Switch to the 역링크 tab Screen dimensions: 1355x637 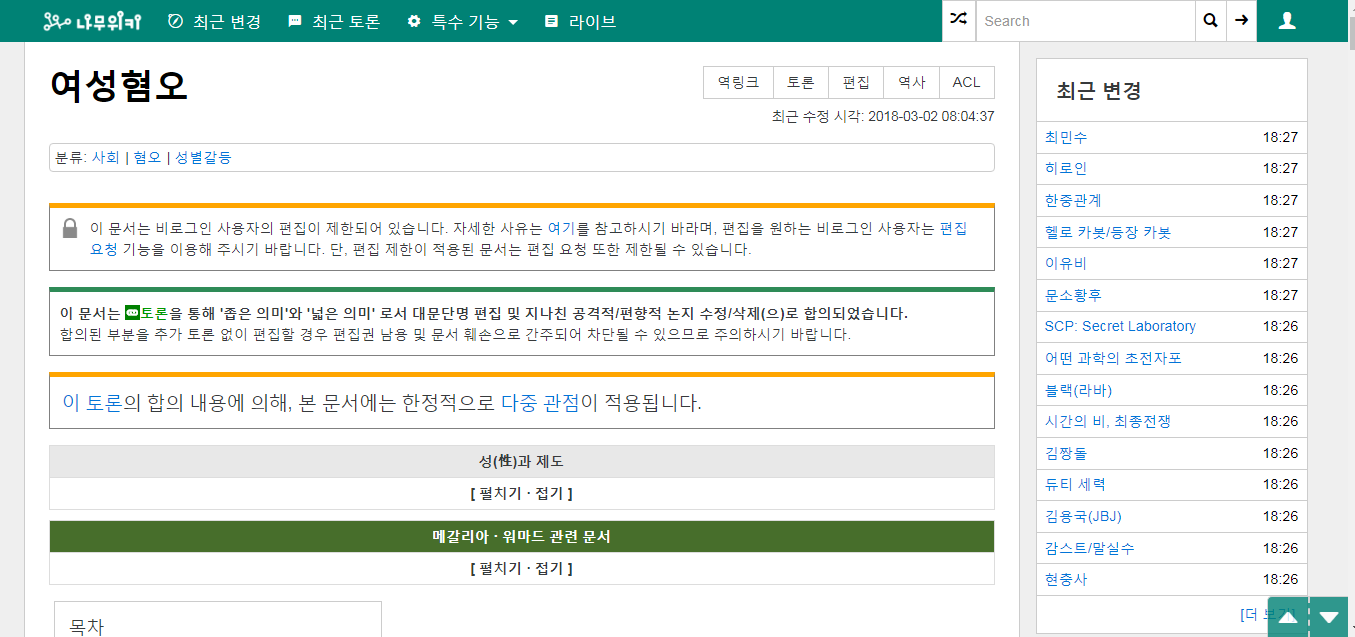click(x=738, y=83)
